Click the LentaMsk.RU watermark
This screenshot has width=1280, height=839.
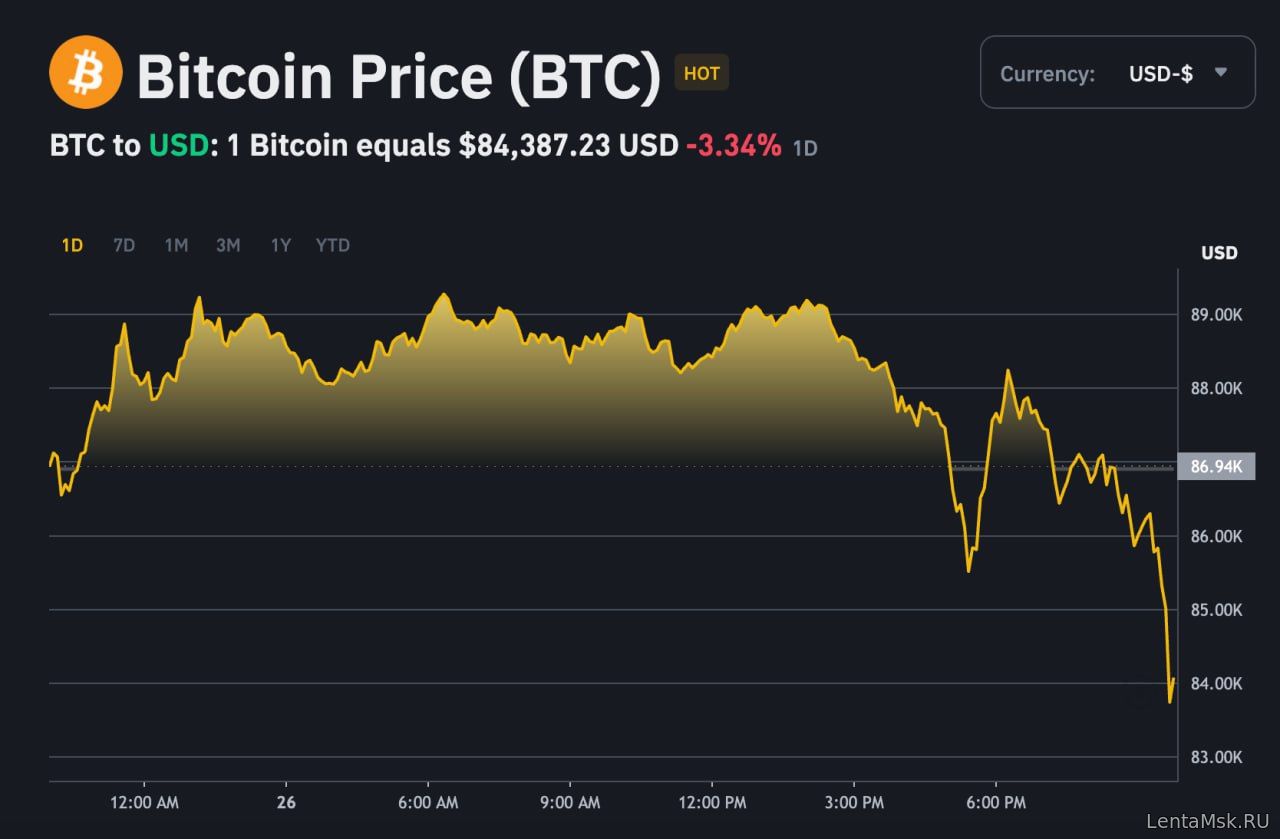1207,821
